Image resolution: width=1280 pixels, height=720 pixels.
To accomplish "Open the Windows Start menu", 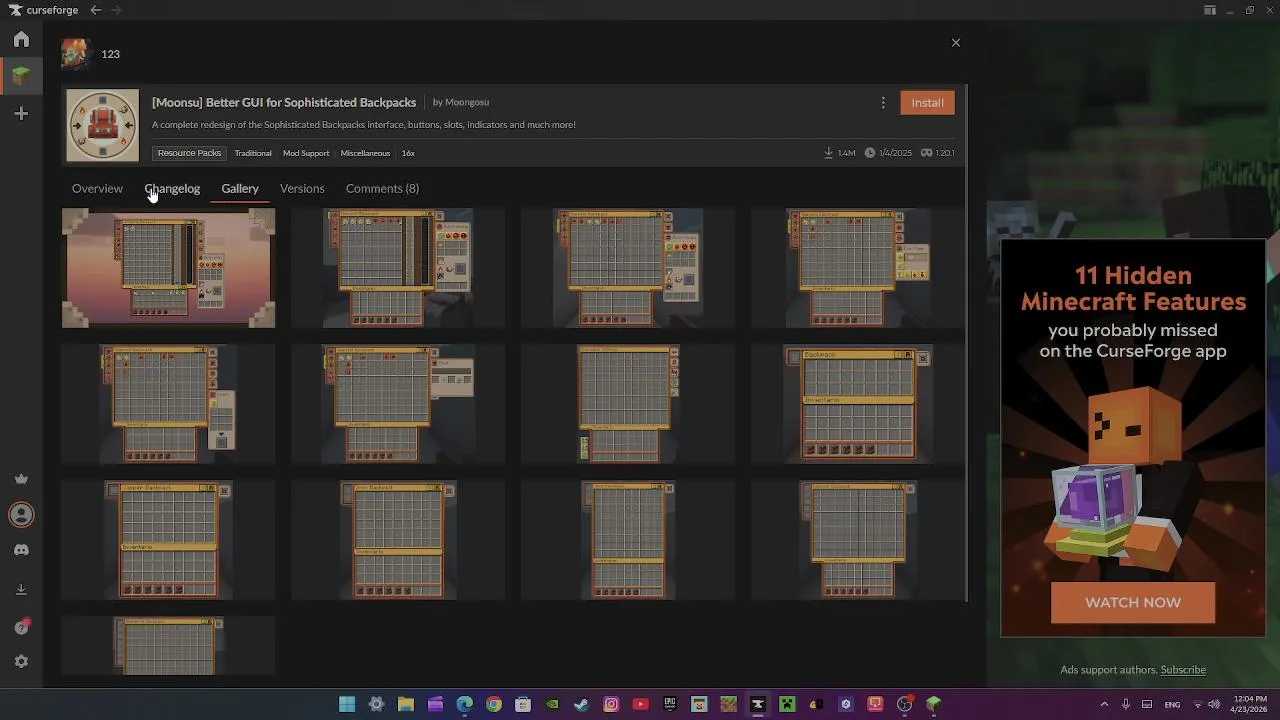I will tap(347, 704).
